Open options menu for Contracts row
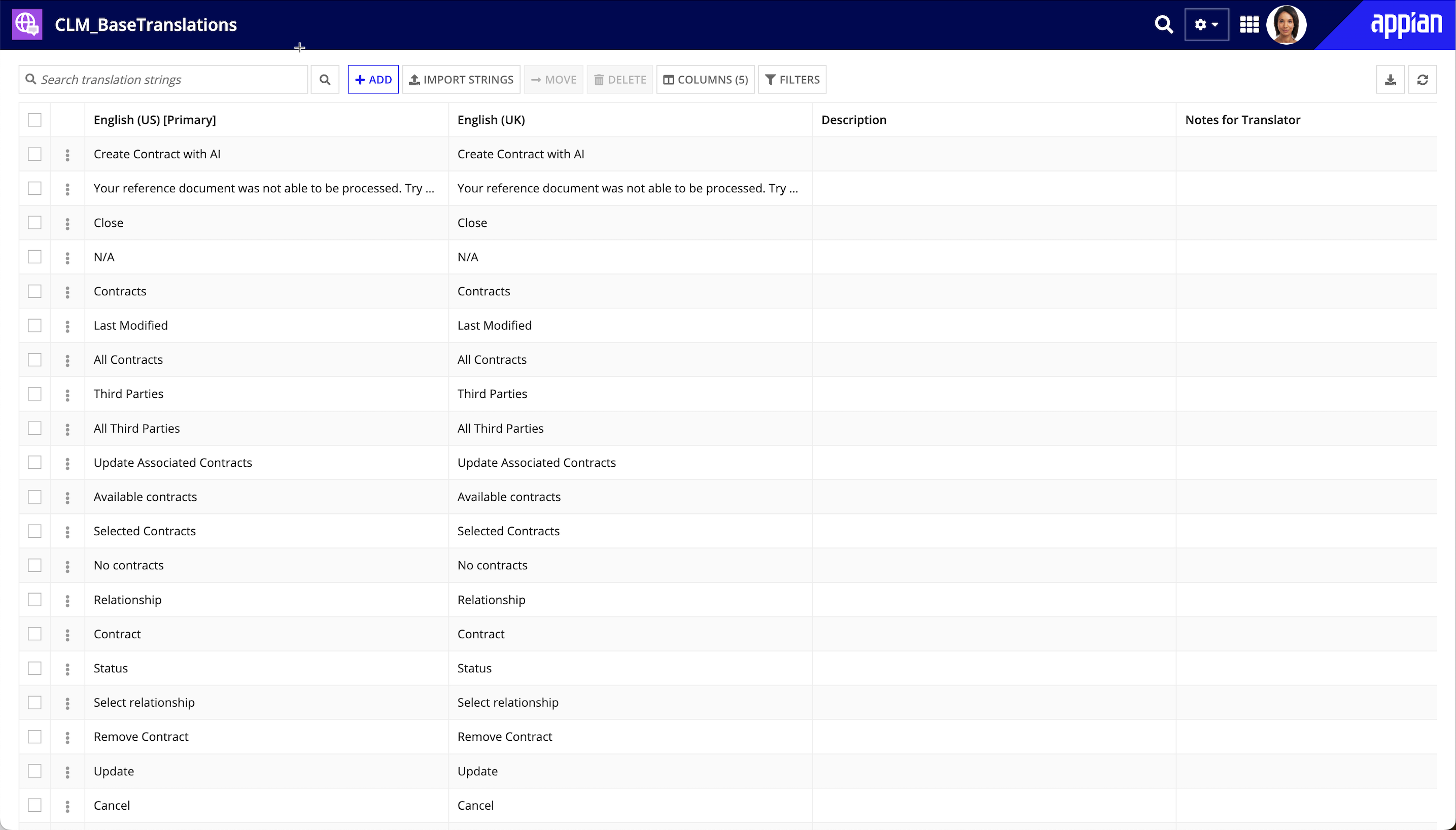 click(x=67, y=292)
